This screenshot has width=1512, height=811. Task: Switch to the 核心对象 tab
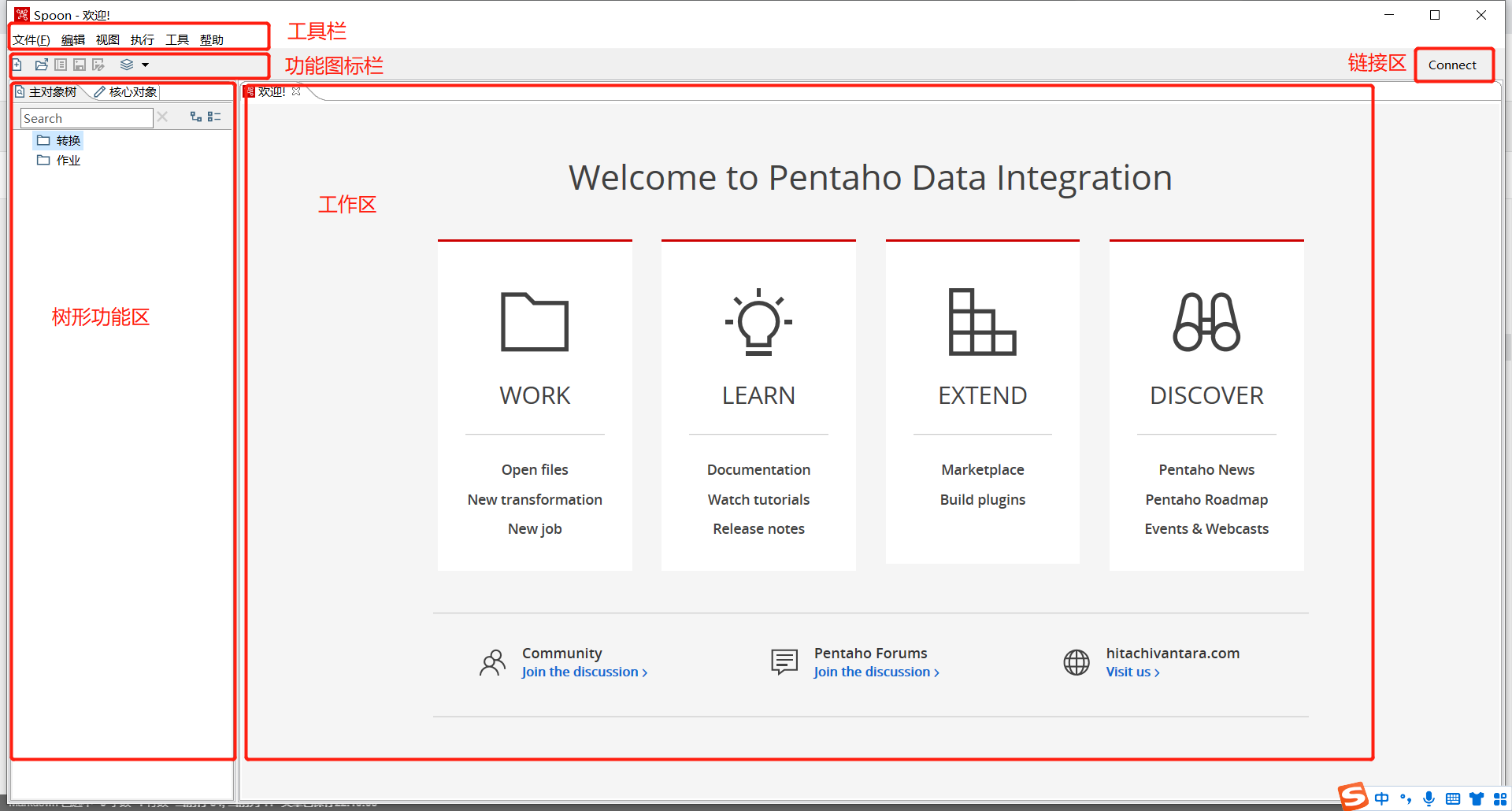pos(126,92)
